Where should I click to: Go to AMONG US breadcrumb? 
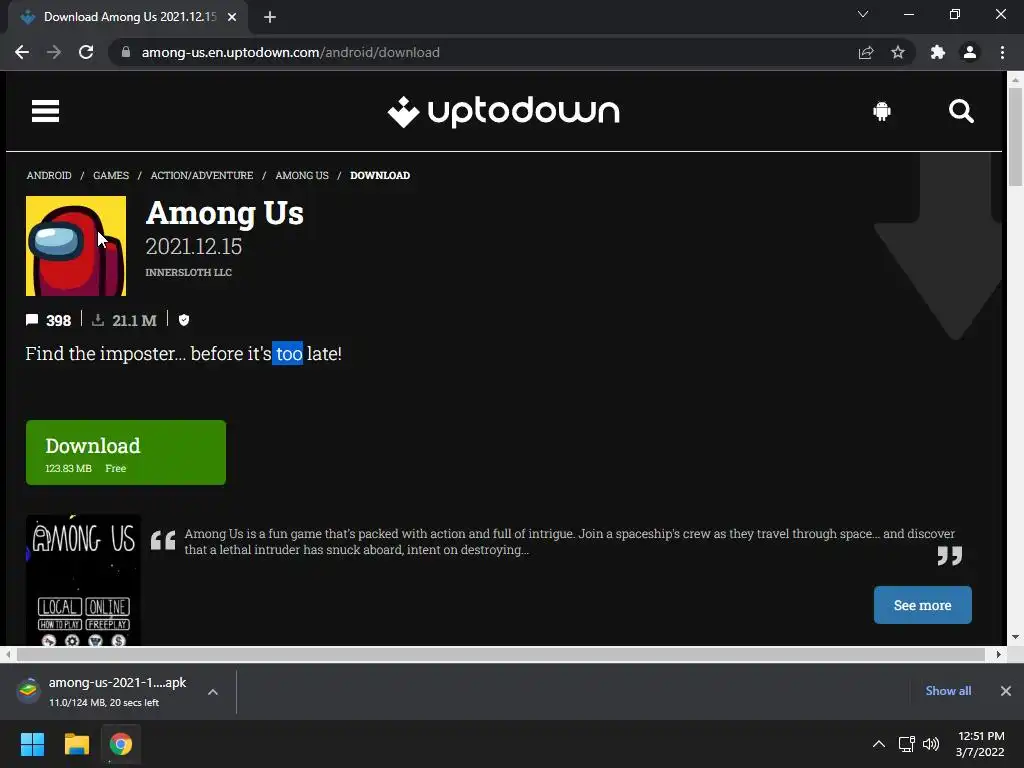302,175
